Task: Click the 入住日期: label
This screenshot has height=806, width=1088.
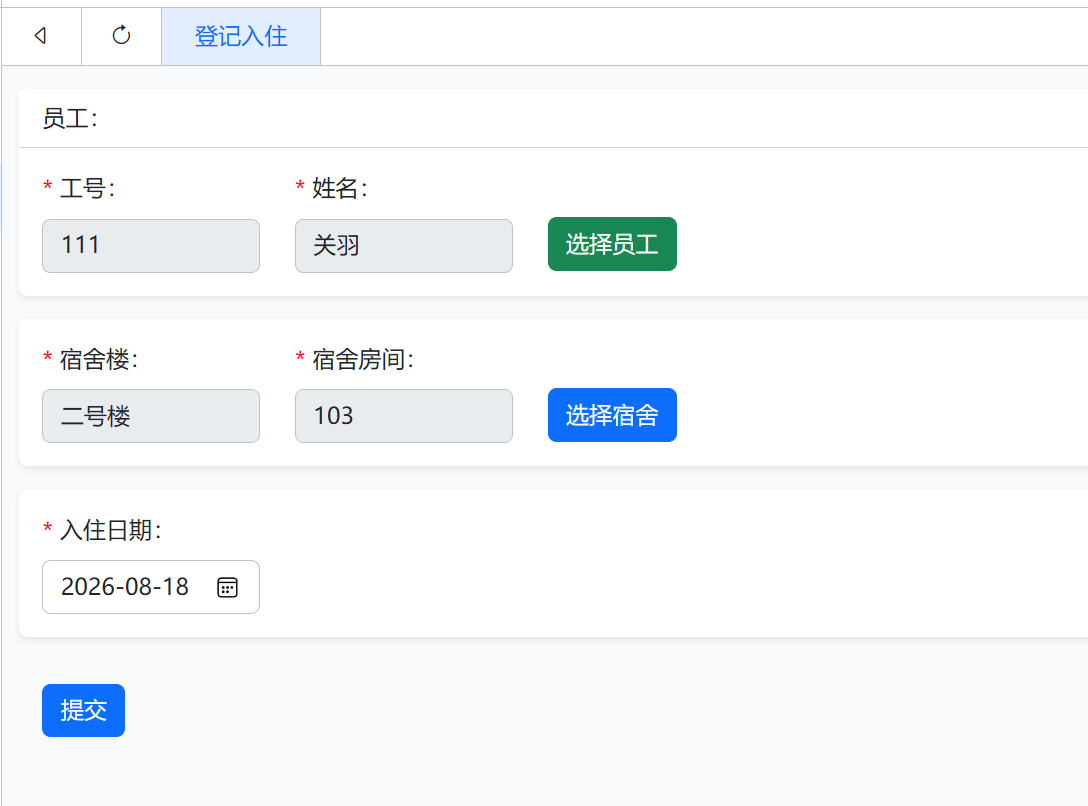Action: coord(111,530)
